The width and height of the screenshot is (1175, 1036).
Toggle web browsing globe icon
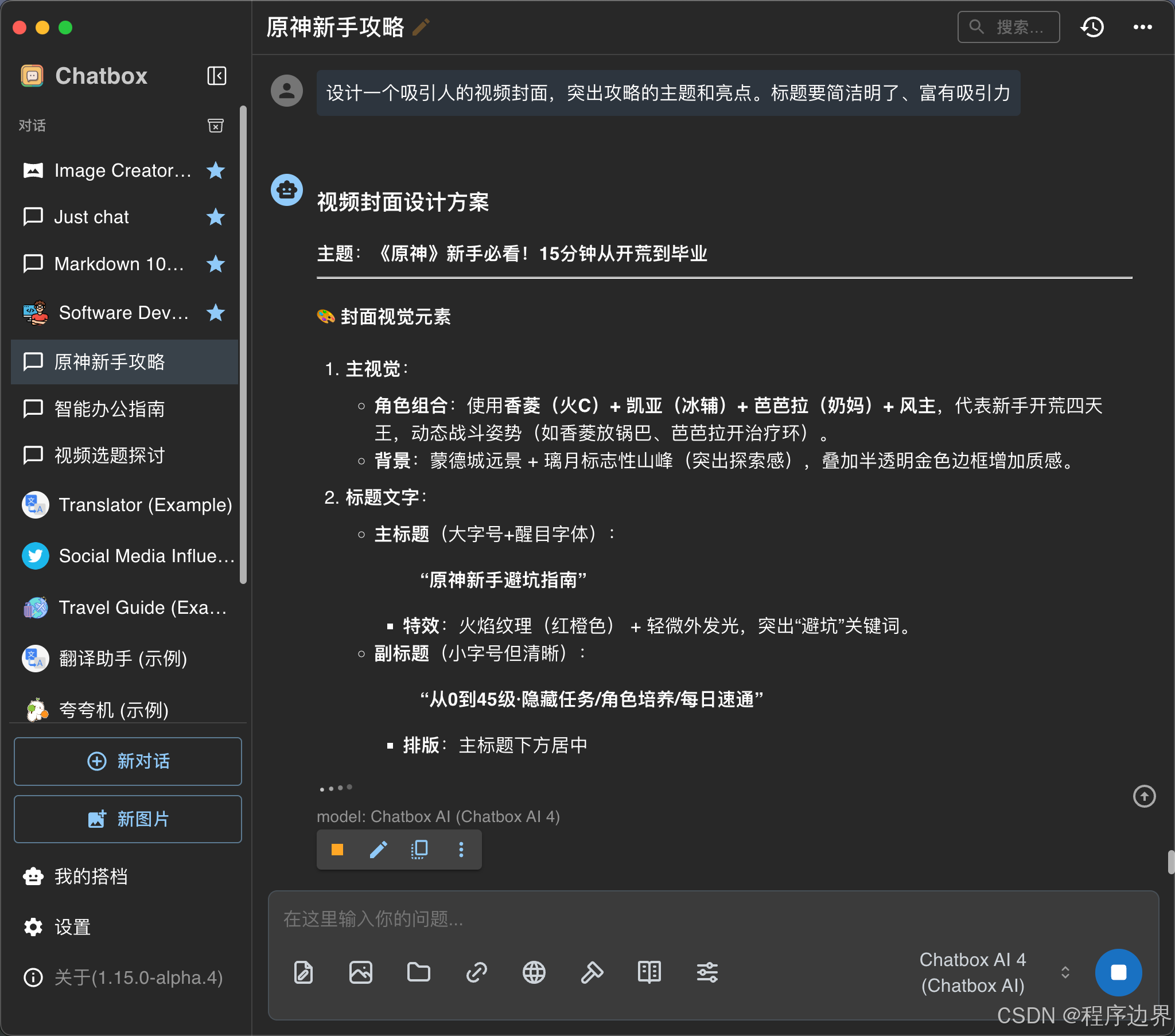(x=534, y=972)
